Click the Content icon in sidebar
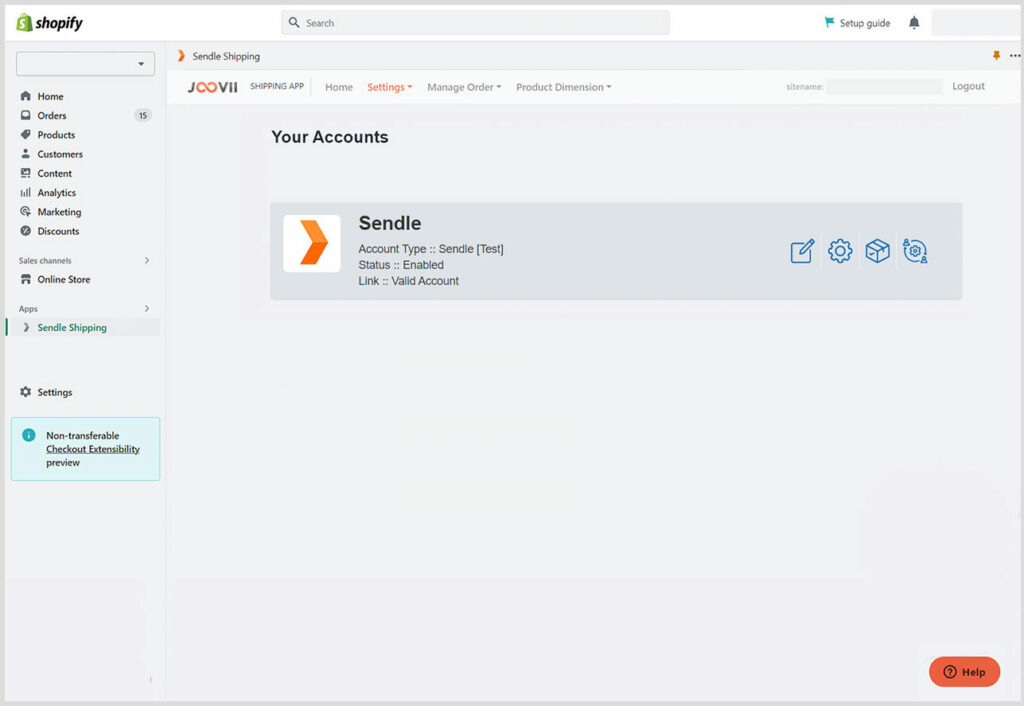The width and height of the screenshot is (1024, 706). [x=25, y=173]
